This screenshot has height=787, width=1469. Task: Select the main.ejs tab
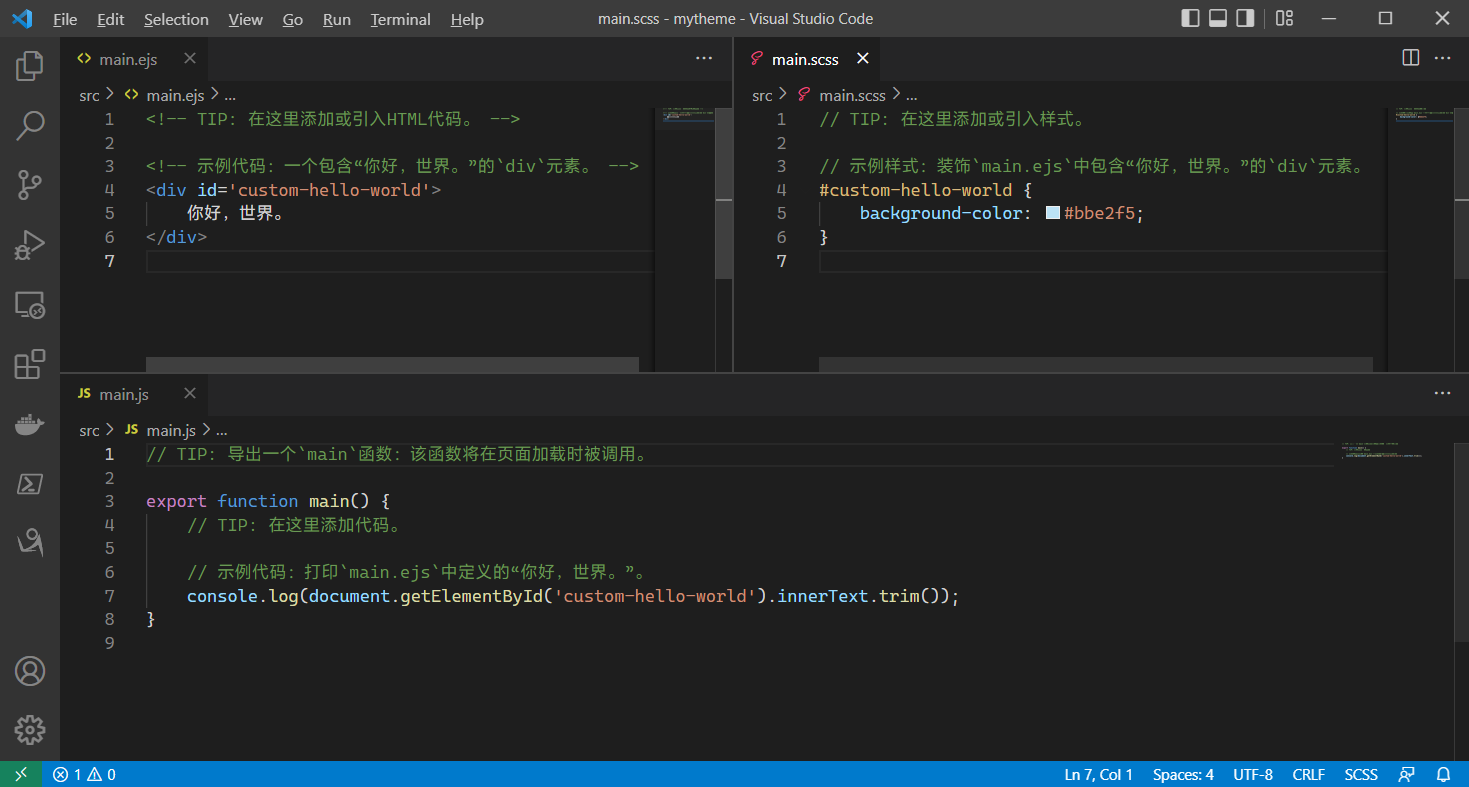pyautogui.click(x=134, y=58)
